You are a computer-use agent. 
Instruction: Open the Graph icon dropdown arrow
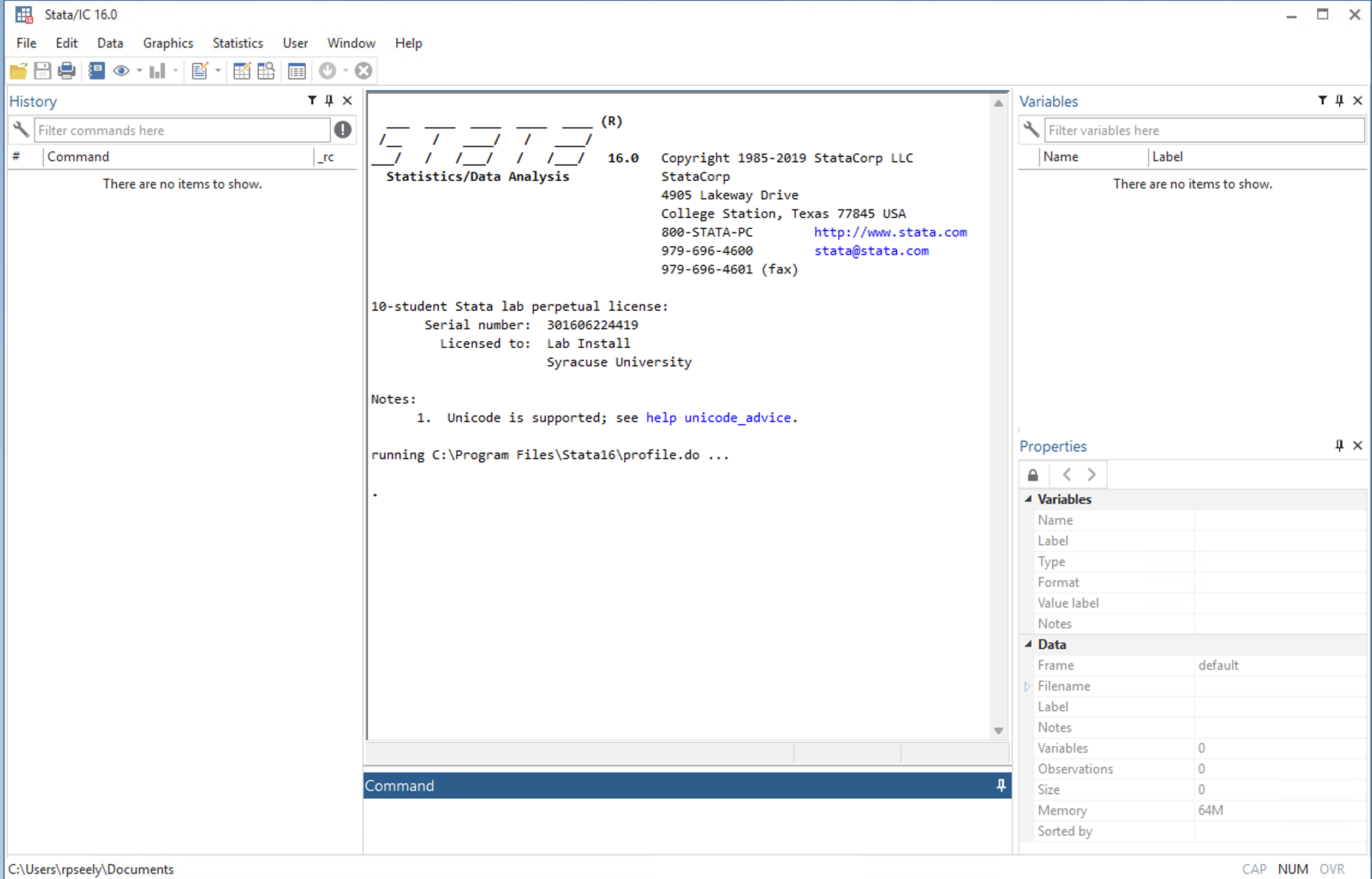tap(175, 71)
